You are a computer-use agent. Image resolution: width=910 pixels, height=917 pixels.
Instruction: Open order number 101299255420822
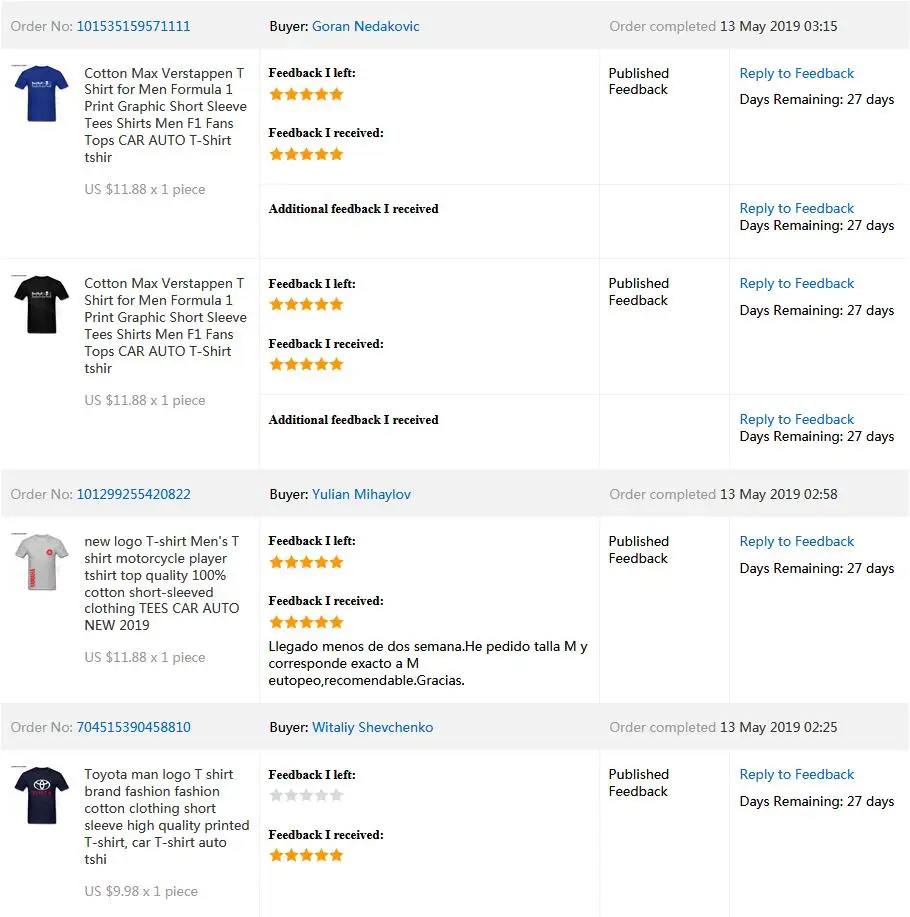[133, 494]
